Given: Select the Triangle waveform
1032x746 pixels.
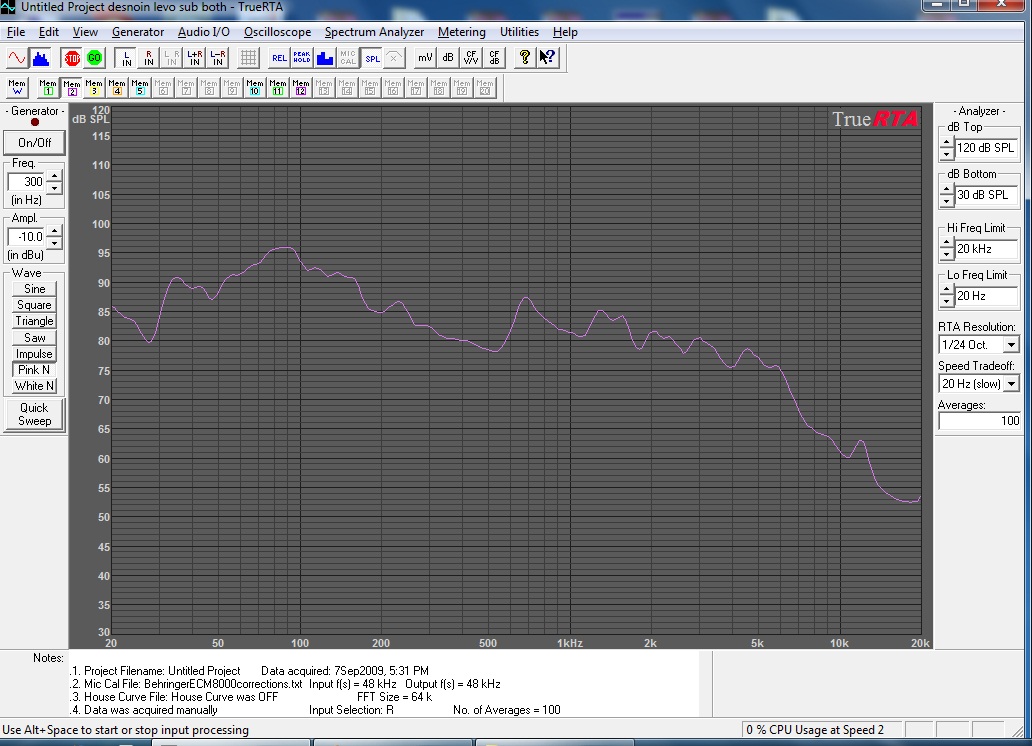Looking at the screenshot, I should point(34,321).
